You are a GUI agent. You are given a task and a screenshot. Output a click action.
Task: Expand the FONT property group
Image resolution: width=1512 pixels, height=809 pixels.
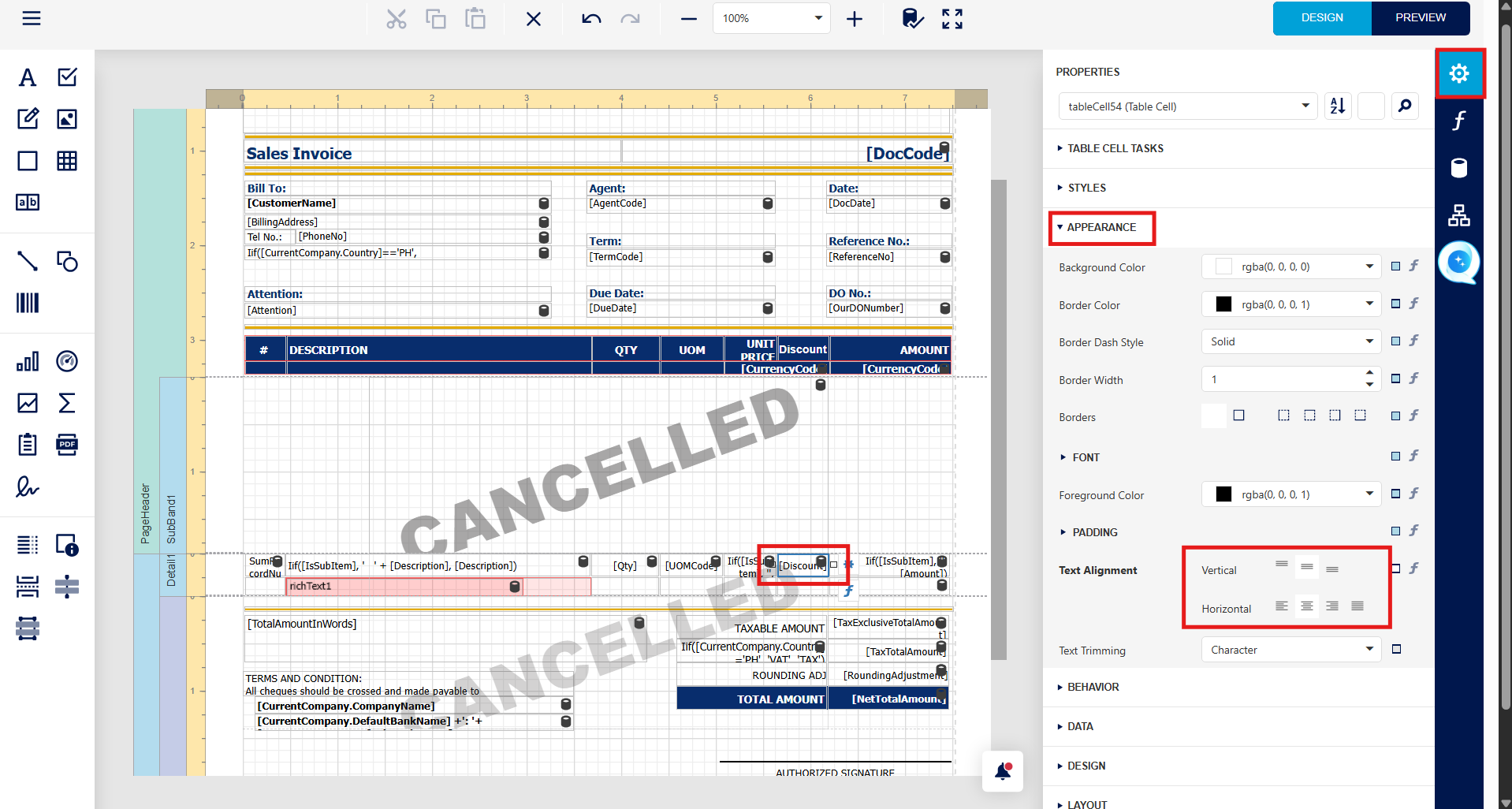tap(1080, 457)
